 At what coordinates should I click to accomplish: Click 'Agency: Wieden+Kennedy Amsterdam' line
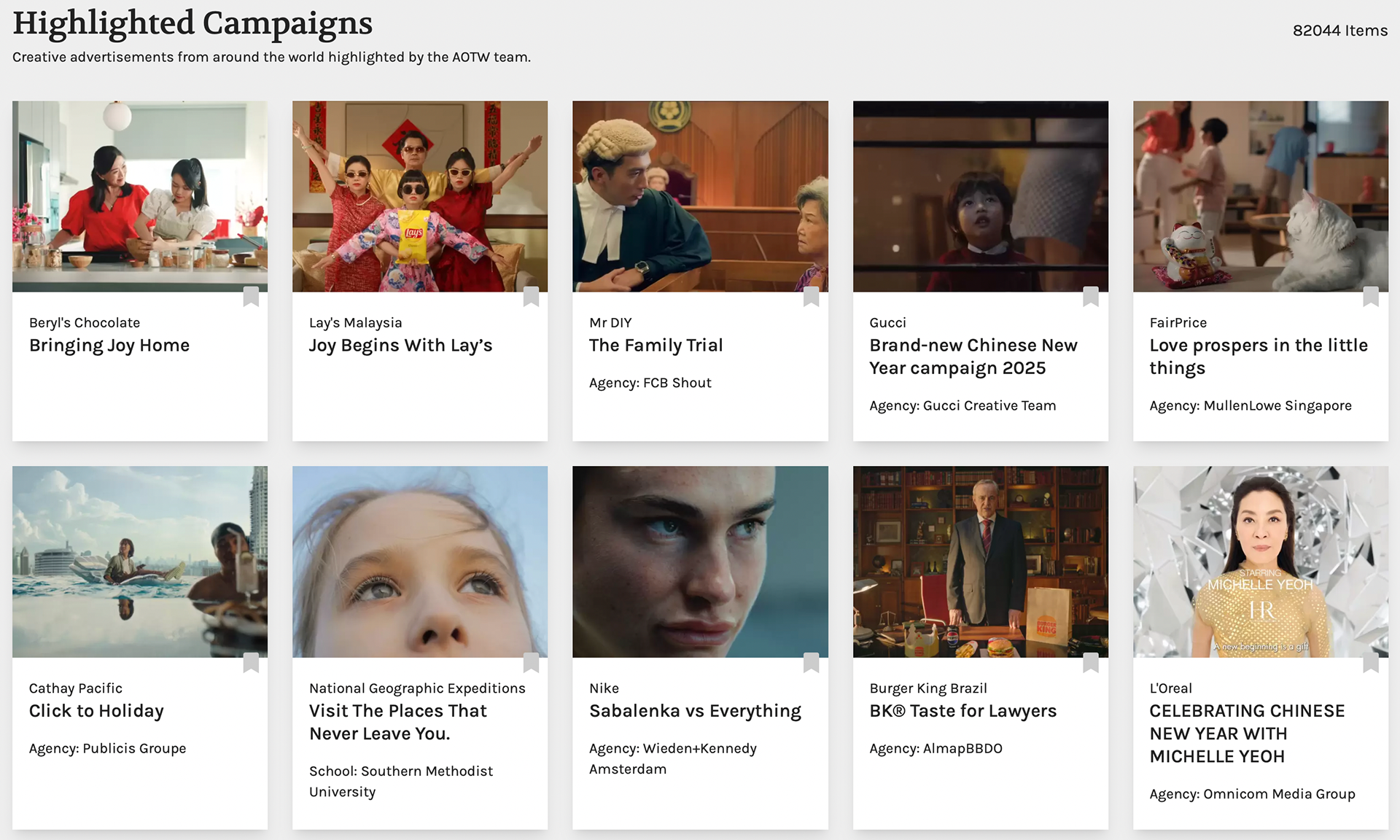(673, 758)
